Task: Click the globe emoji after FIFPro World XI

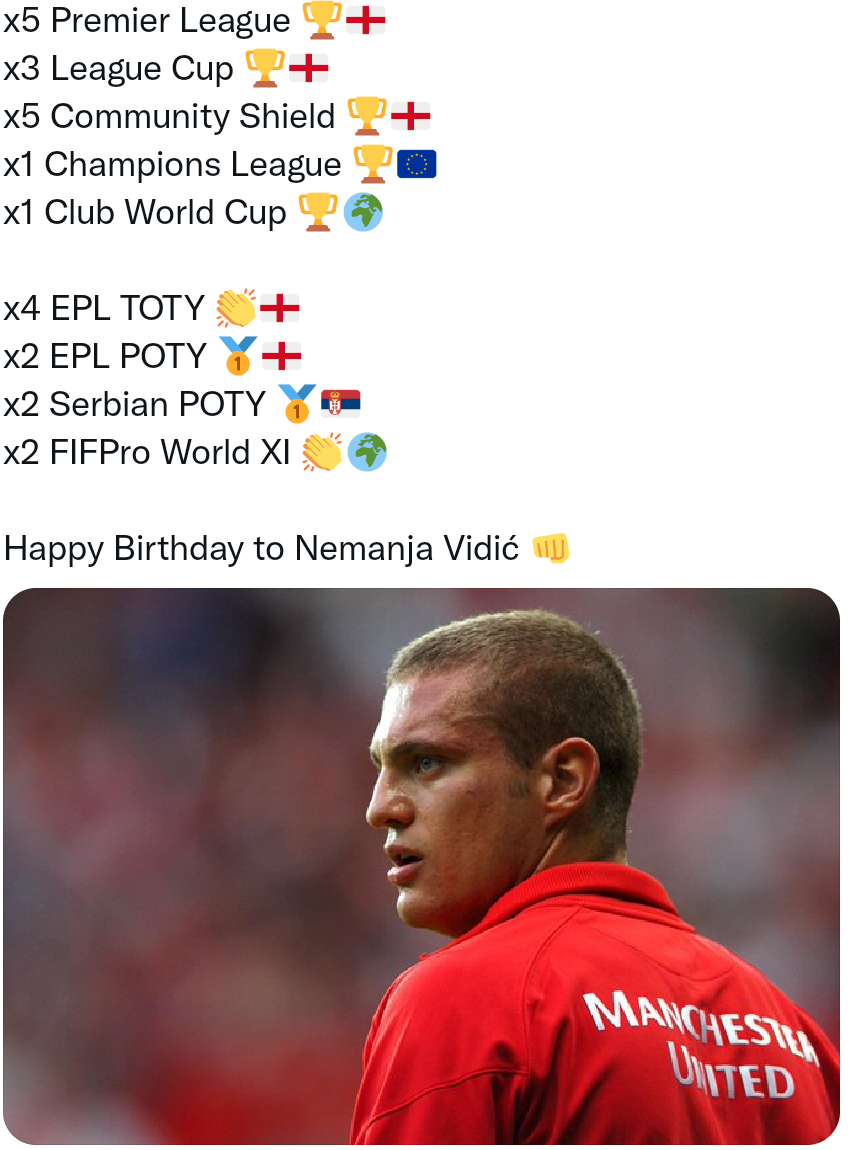Action: [367, 452]
